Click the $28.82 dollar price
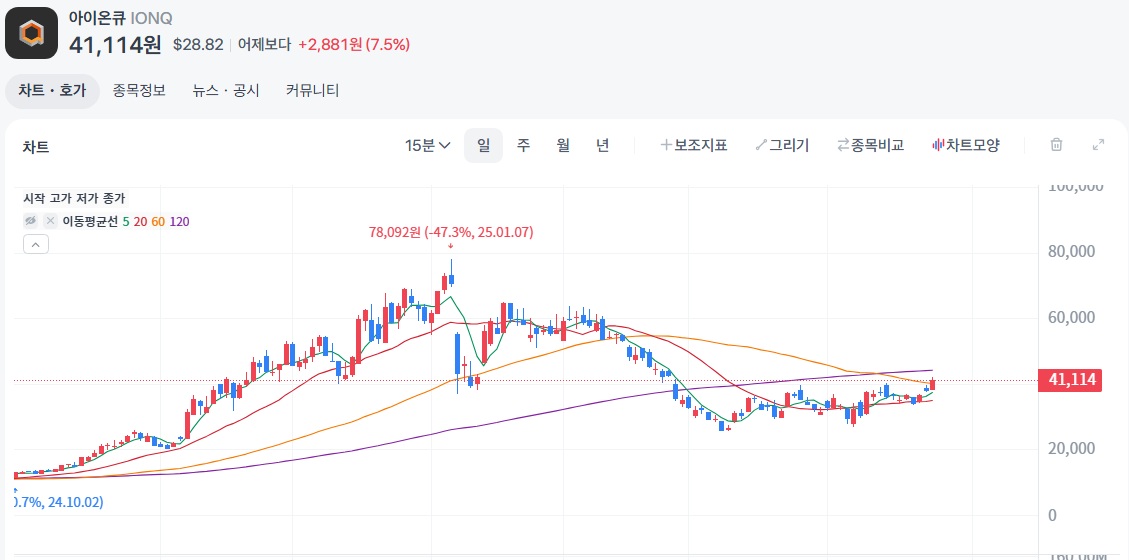The image size is (1129, 560). pyautogui.click(x=198, y=45)
